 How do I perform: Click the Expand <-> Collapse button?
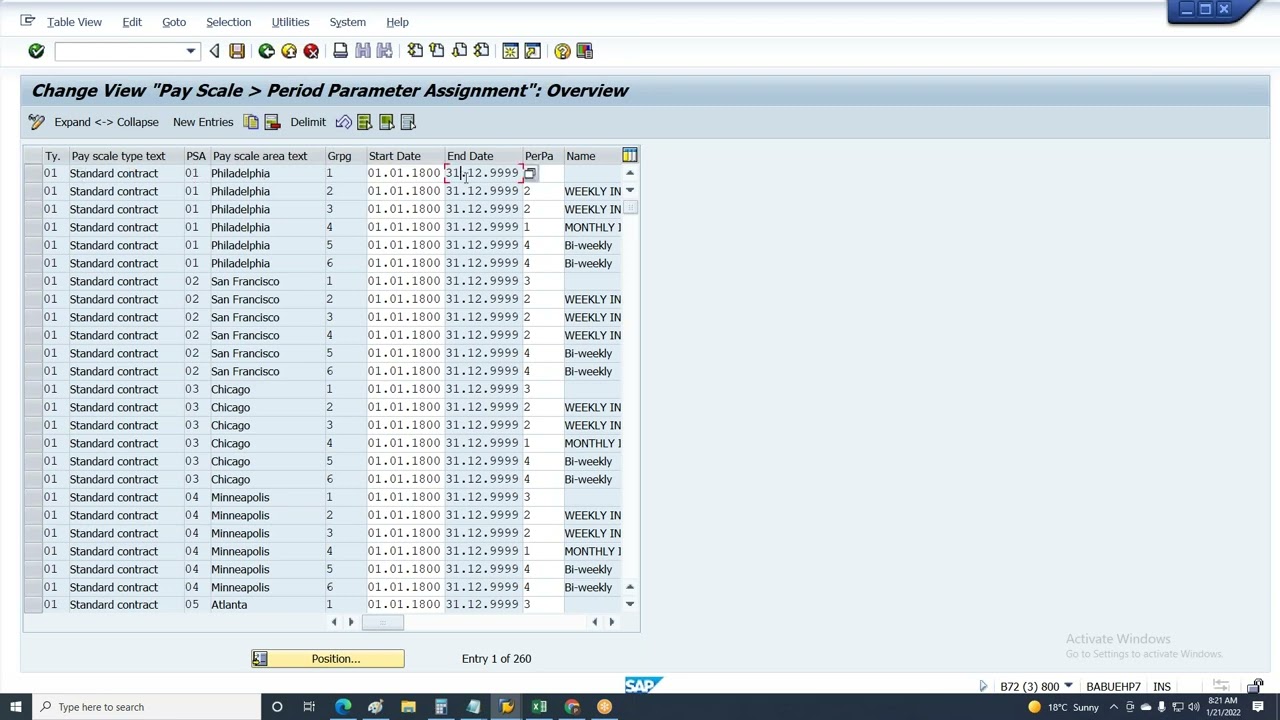(106, 122)
